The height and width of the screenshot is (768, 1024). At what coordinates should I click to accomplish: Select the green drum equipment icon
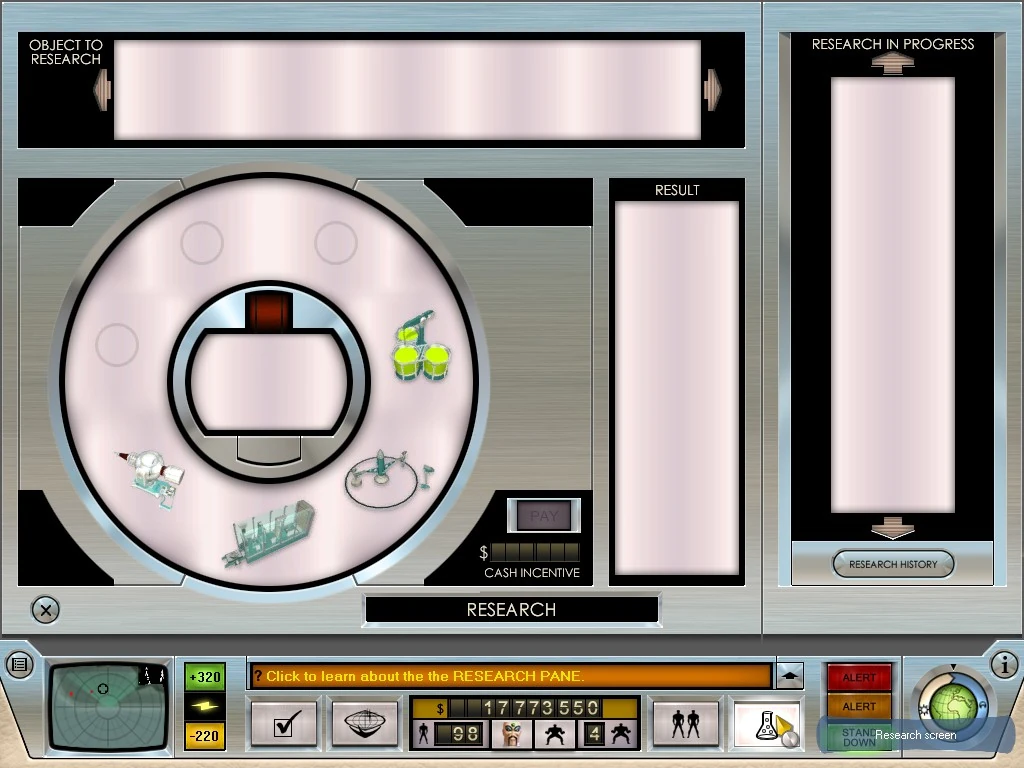pyautogui.click(x=421, y=347)
